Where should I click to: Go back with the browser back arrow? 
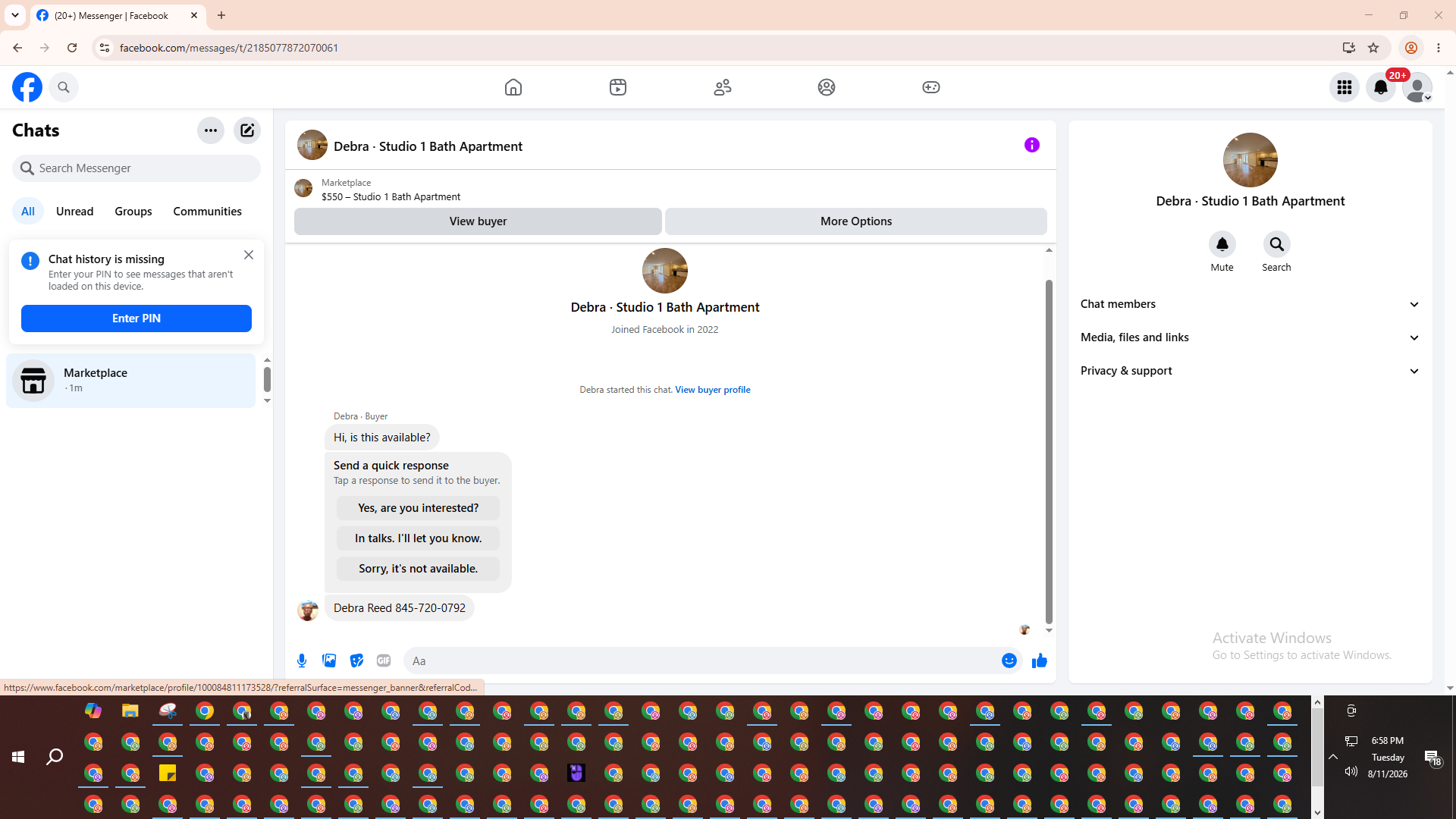click(x=17, y=48)
